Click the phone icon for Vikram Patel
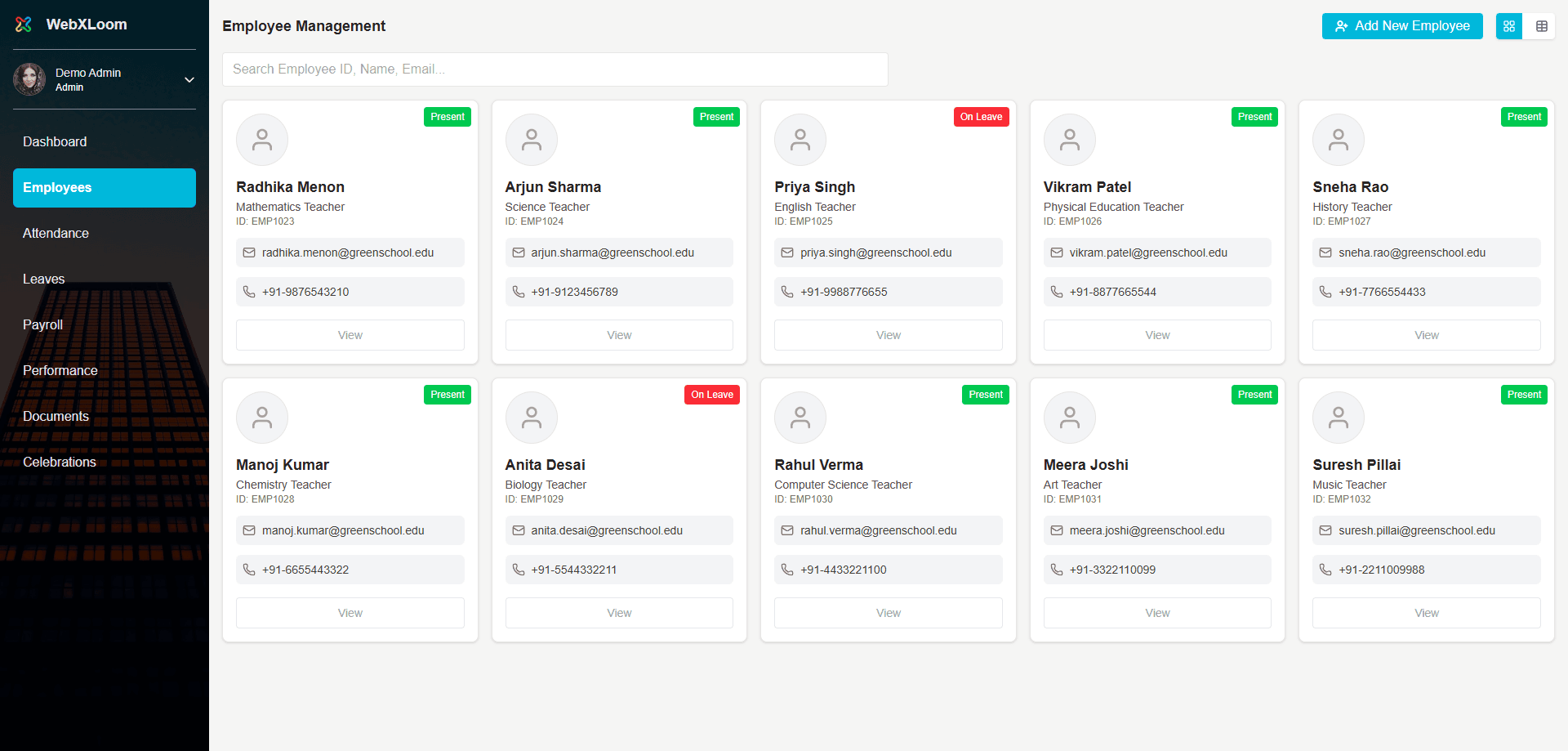This screenshot has height=751, width=1568. click(x=1056, y=293)
